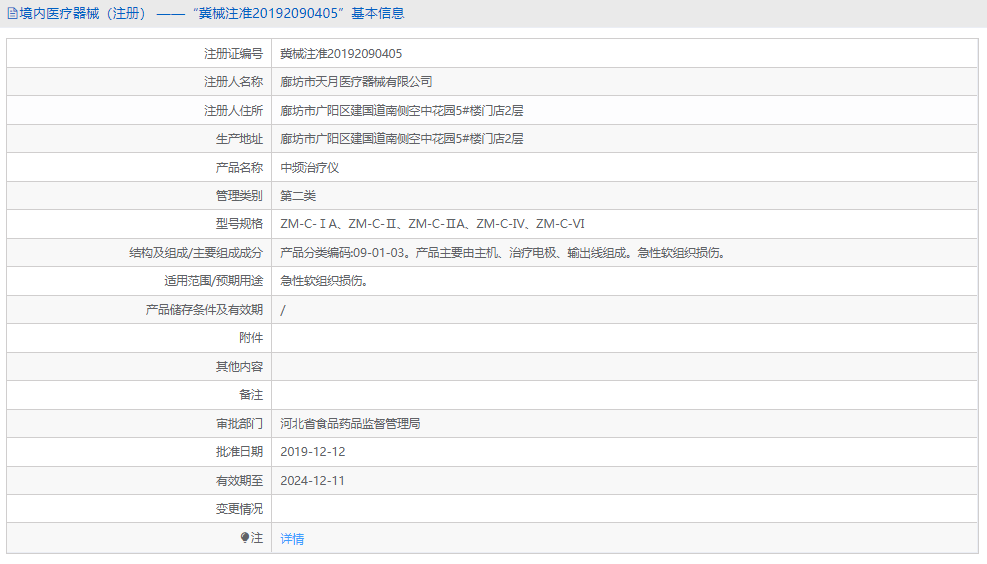Screen dimensions: 987x564
Task: Click the 变更情况 label
Action: [239, 509]
